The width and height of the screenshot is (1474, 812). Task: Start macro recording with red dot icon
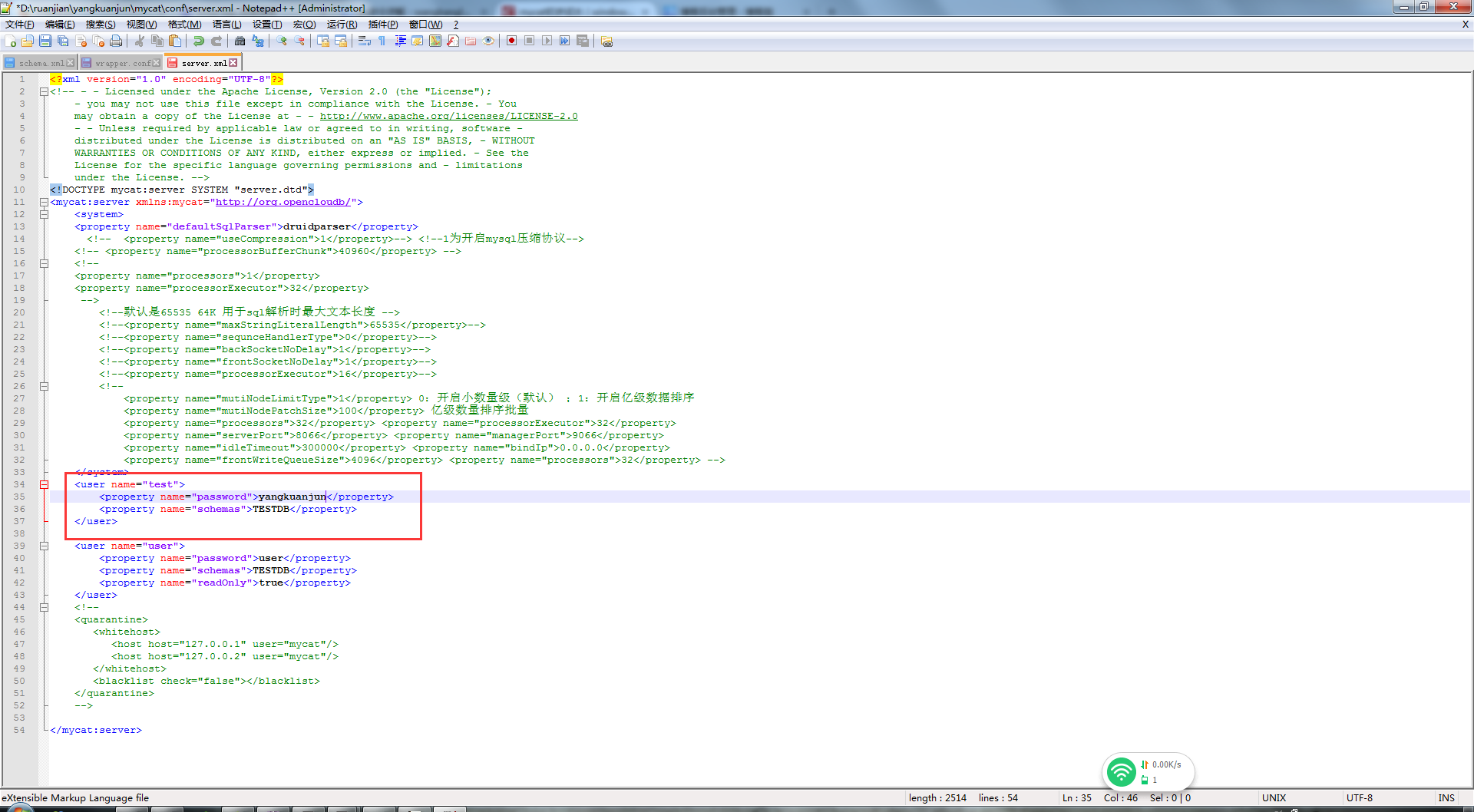point(512,41)
